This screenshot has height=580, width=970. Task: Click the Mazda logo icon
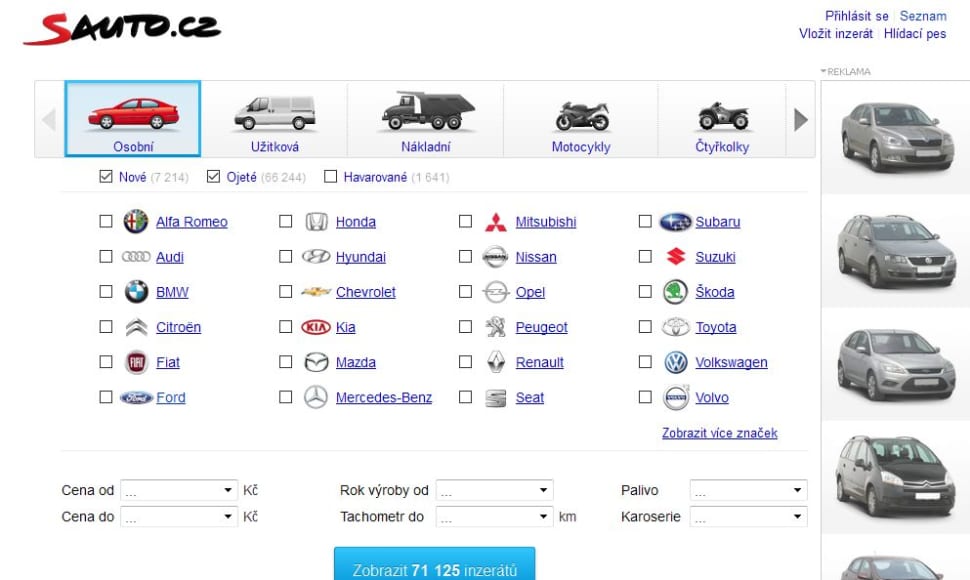[316, 362]
